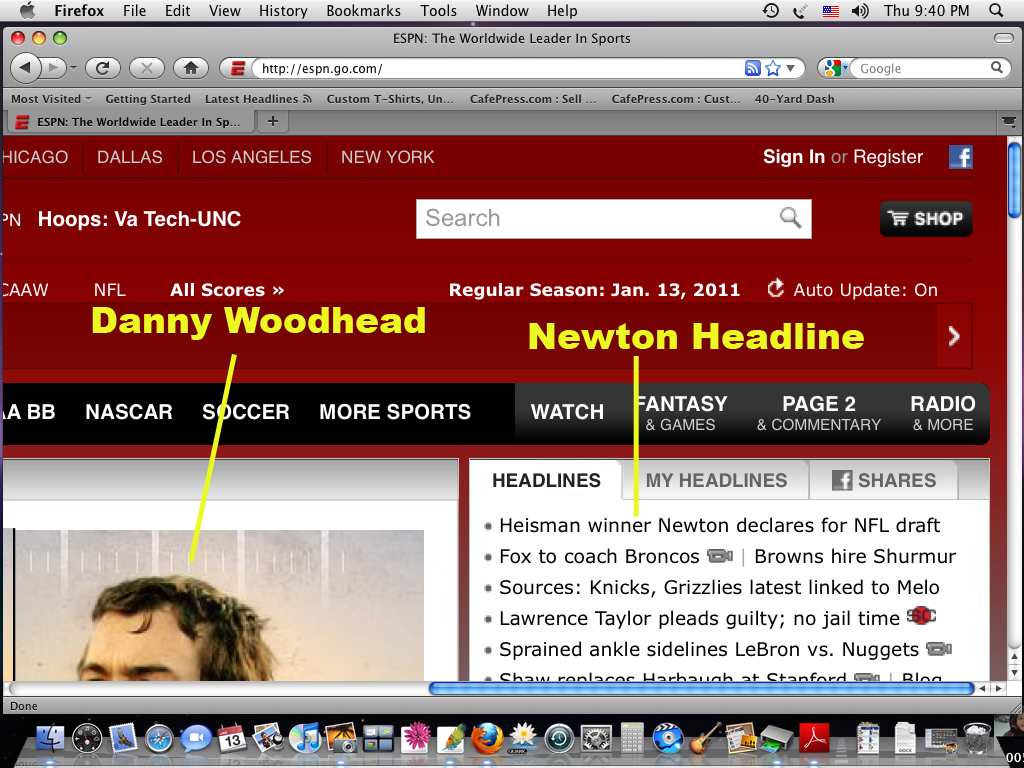Click the magnifier icon in ESPN search

pyautogui.click(x=790, y=218)
